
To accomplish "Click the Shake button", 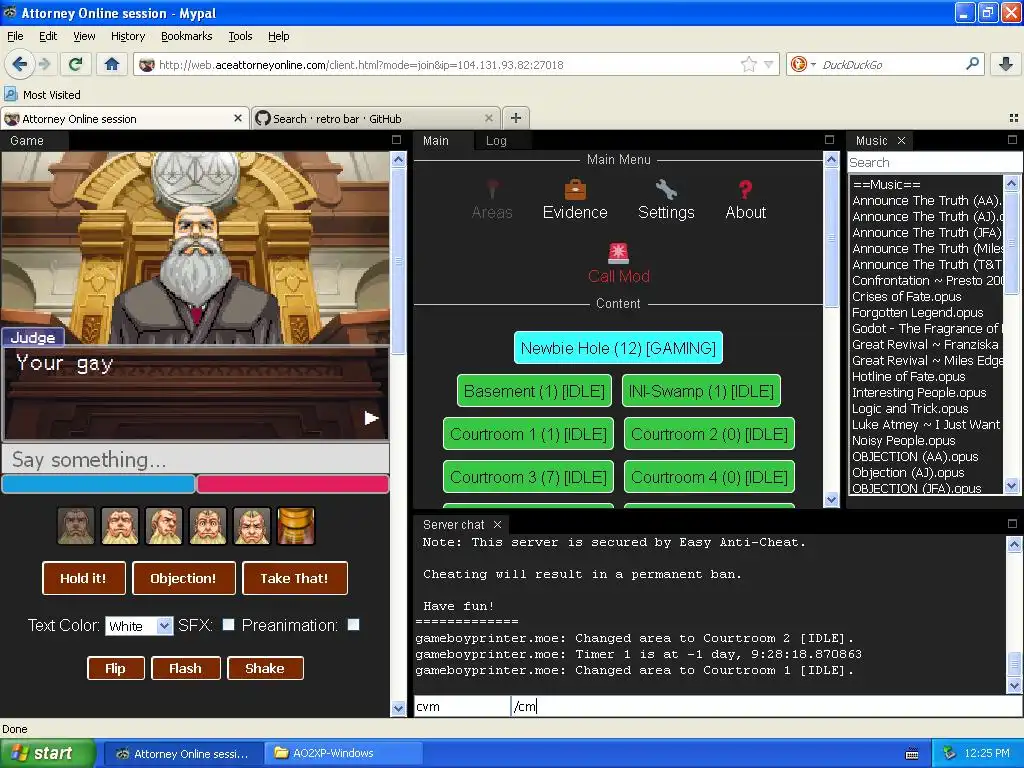I will pyautogui.click(x=265, y=668).
